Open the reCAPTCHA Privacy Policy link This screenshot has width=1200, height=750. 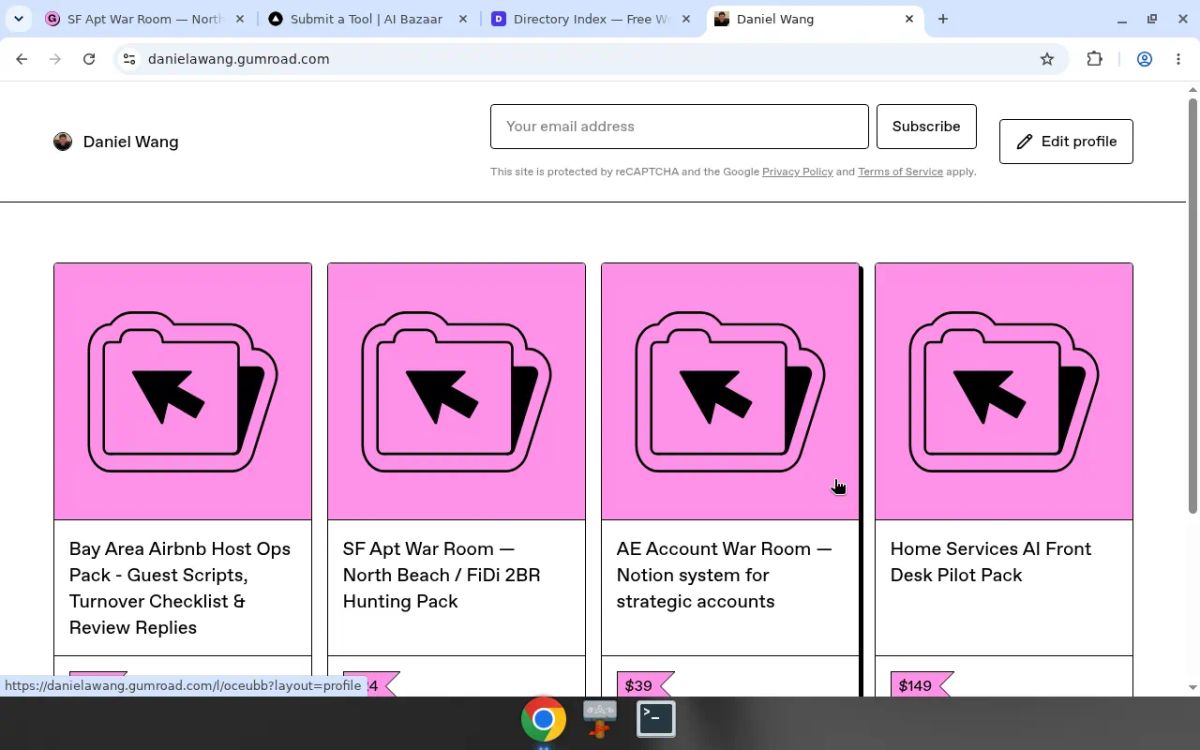(797, 172)
